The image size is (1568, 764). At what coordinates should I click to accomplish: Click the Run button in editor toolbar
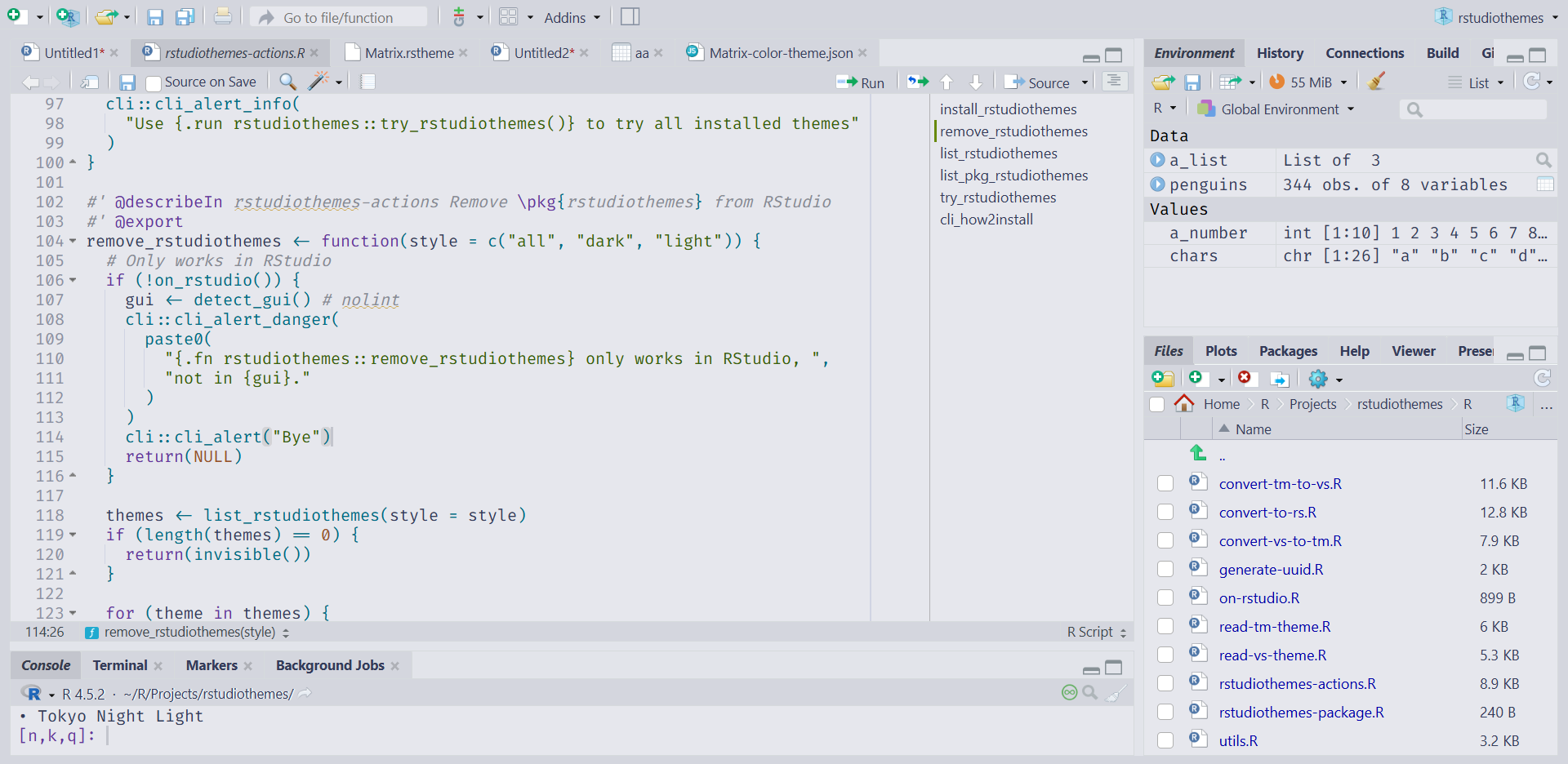[x=862, y=82]
